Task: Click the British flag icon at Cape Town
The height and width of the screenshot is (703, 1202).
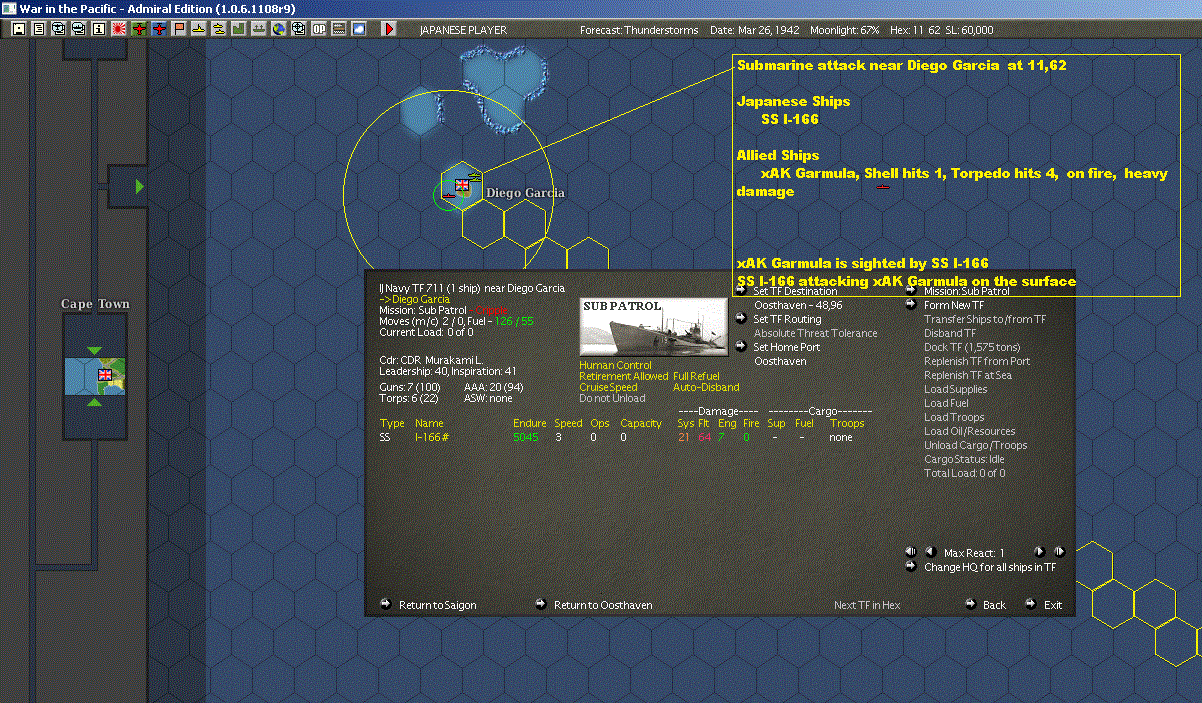Action: pyautogui.click(x=104, y=375)
